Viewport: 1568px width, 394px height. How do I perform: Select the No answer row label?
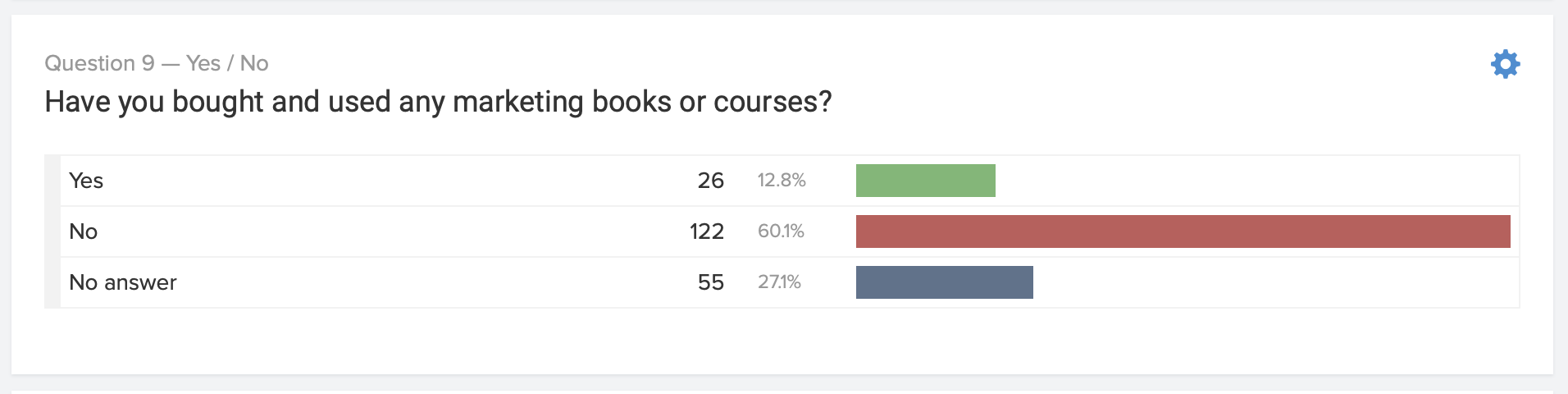[x=84, y=231]
